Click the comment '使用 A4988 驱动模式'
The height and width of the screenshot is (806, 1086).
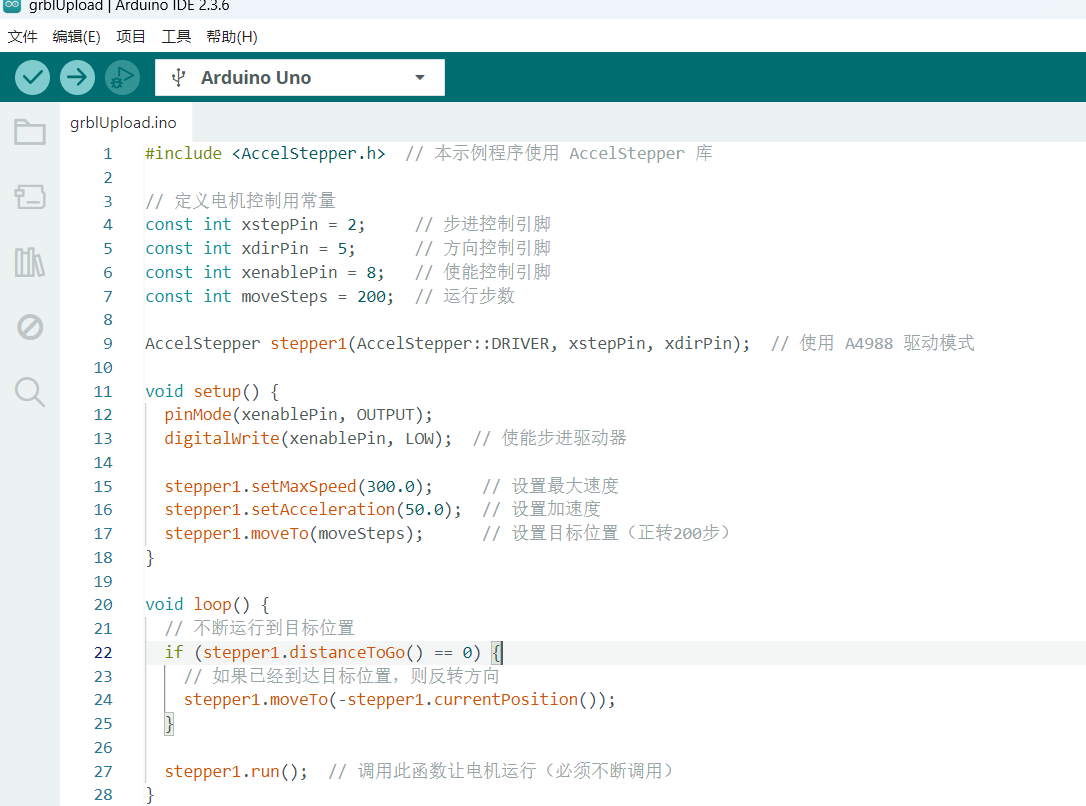pos(887,343)
